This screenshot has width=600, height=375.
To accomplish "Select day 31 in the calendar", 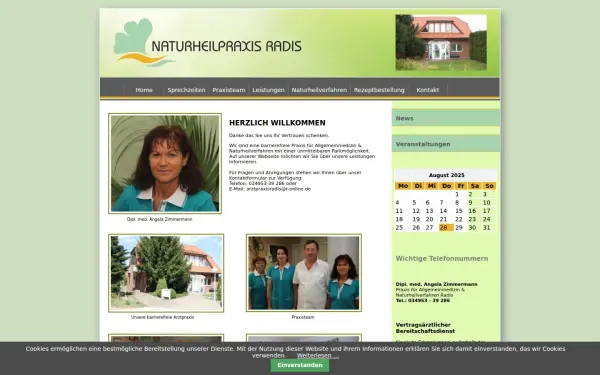I will [x=486, y=228].
